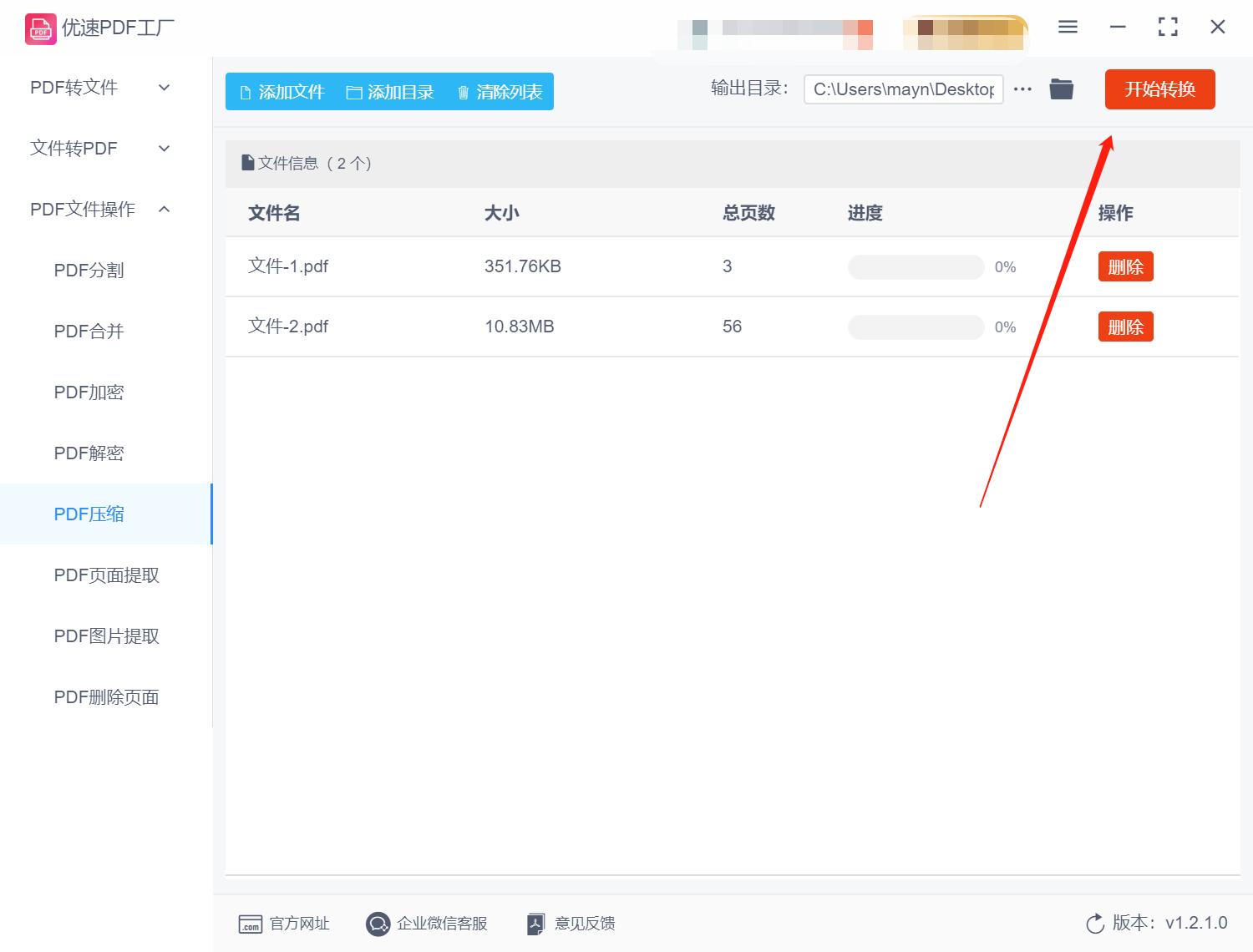Screen dimensions: 1253x952
Task: Click the version refresh icon beside v1.2.1.0
Action: (x=1095, y=924)
